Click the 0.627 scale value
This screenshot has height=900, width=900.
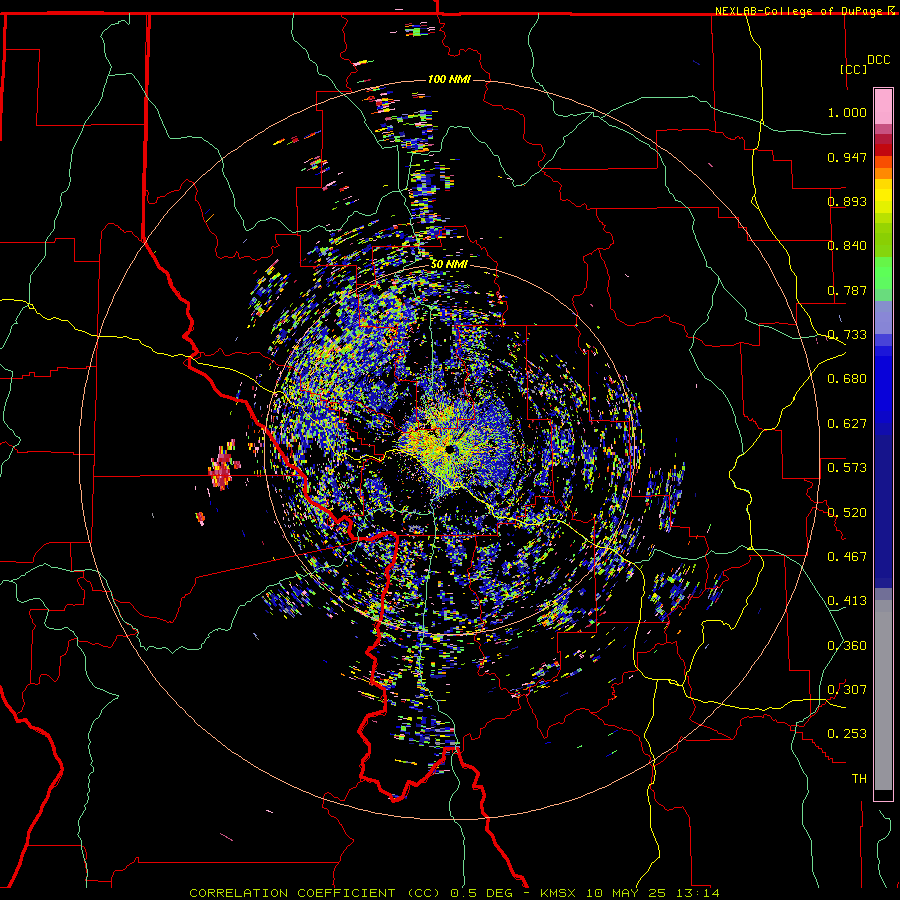(847, 424)
